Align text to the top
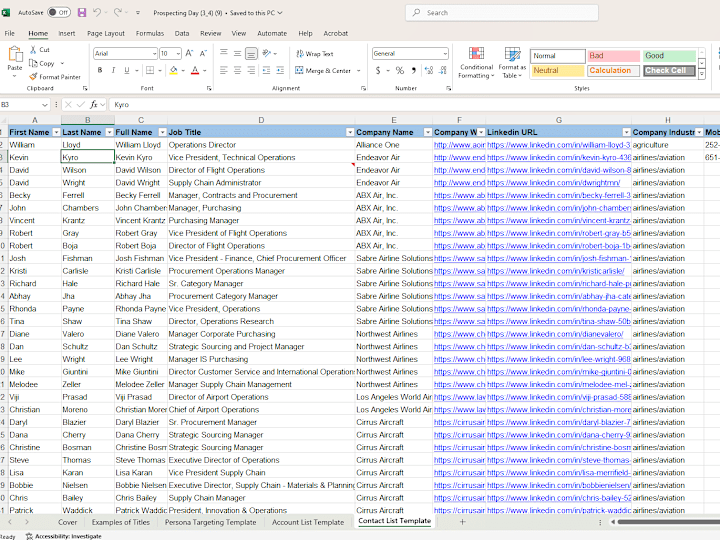 coord(224,54)
